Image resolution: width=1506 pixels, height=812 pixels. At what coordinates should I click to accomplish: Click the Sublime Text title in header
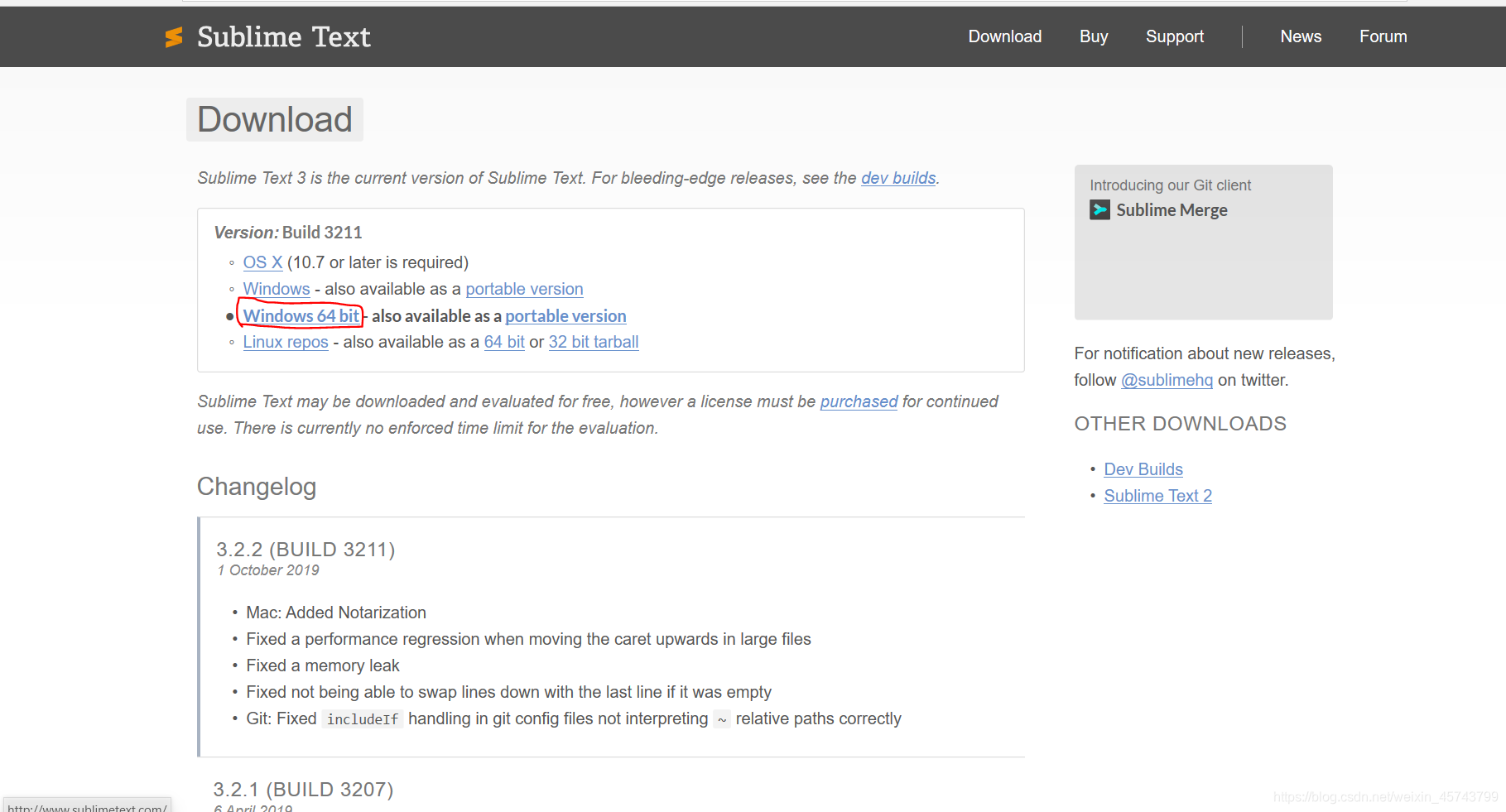[284, 37]
